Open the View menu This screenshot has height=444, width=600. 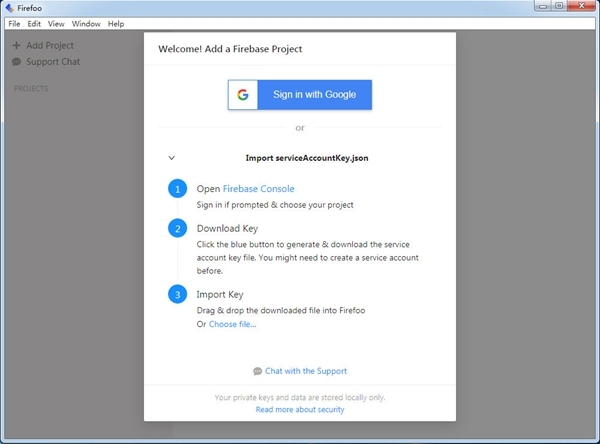[x=56, y=23]
